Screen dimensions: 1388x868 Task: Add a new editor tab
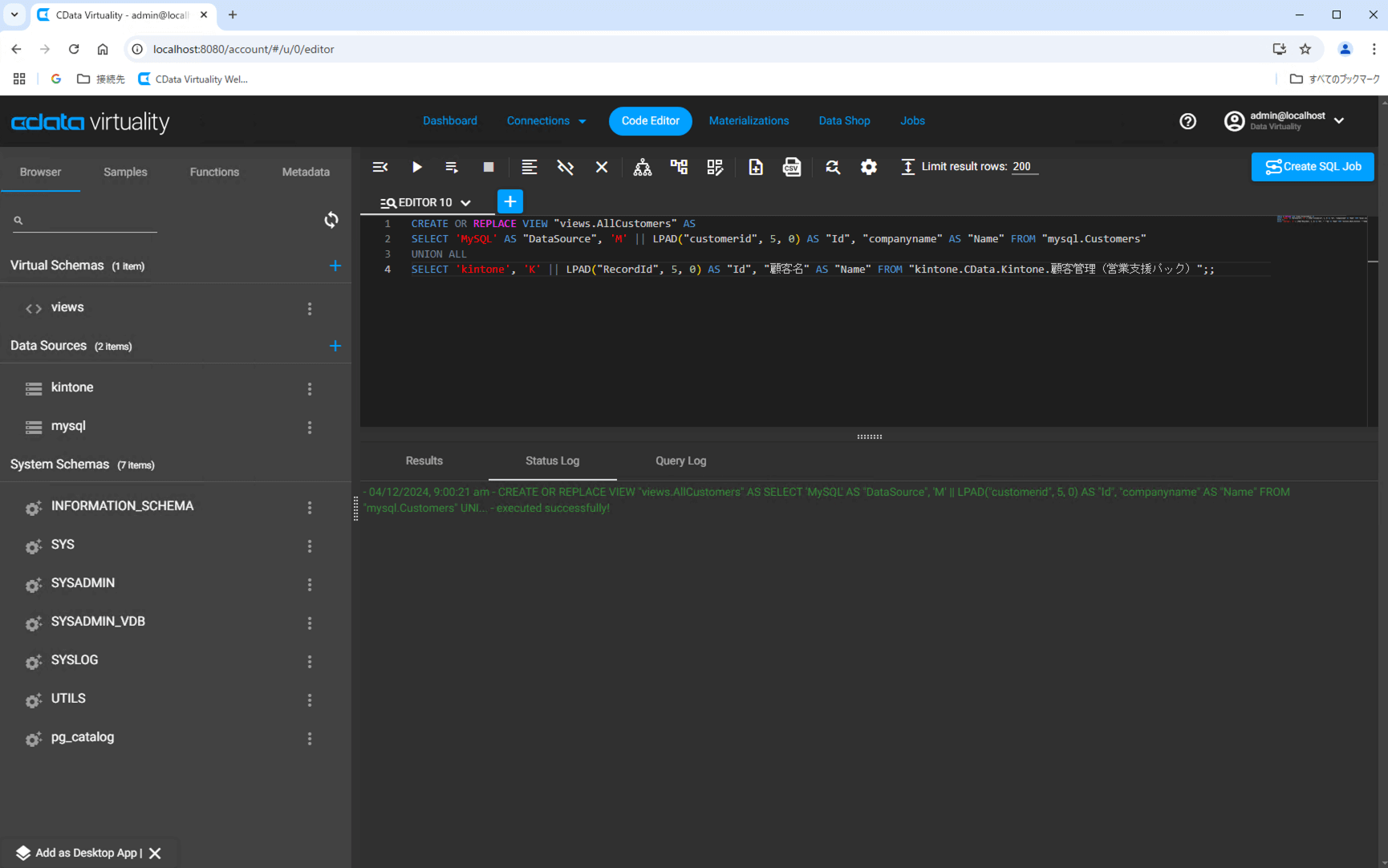[510, 201]
